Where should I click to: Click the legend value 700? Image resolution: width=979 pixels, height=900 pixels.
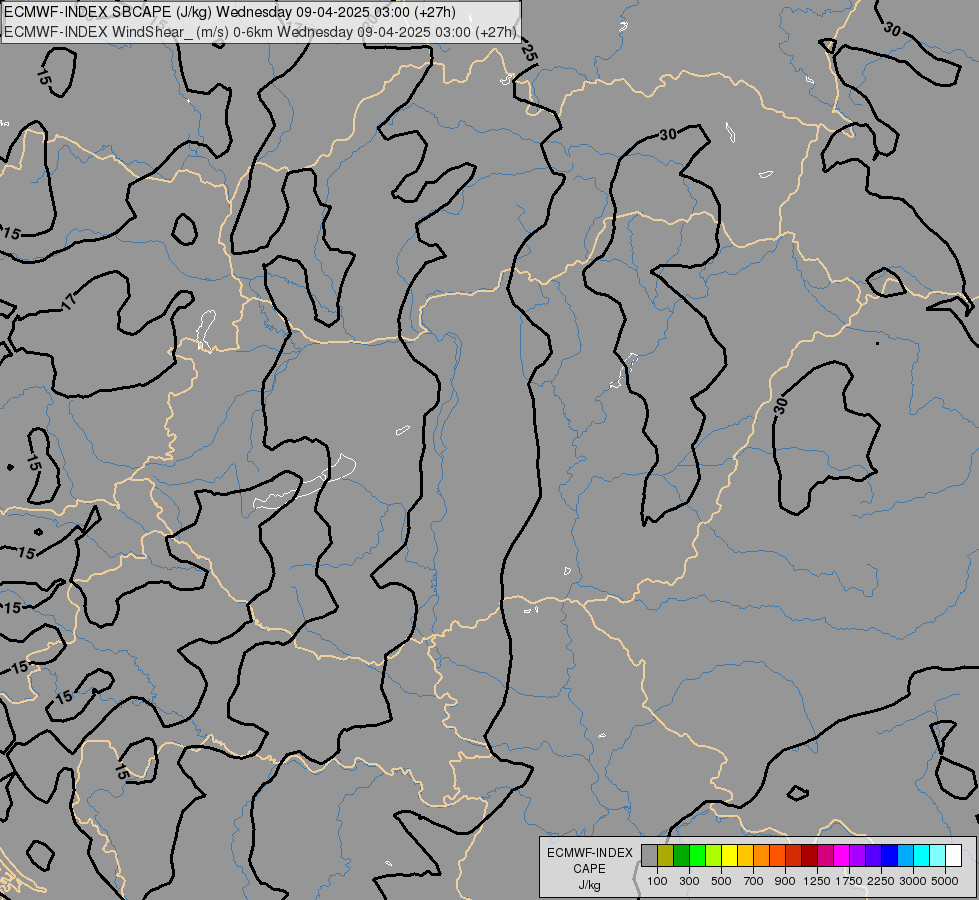coord(754,881)
